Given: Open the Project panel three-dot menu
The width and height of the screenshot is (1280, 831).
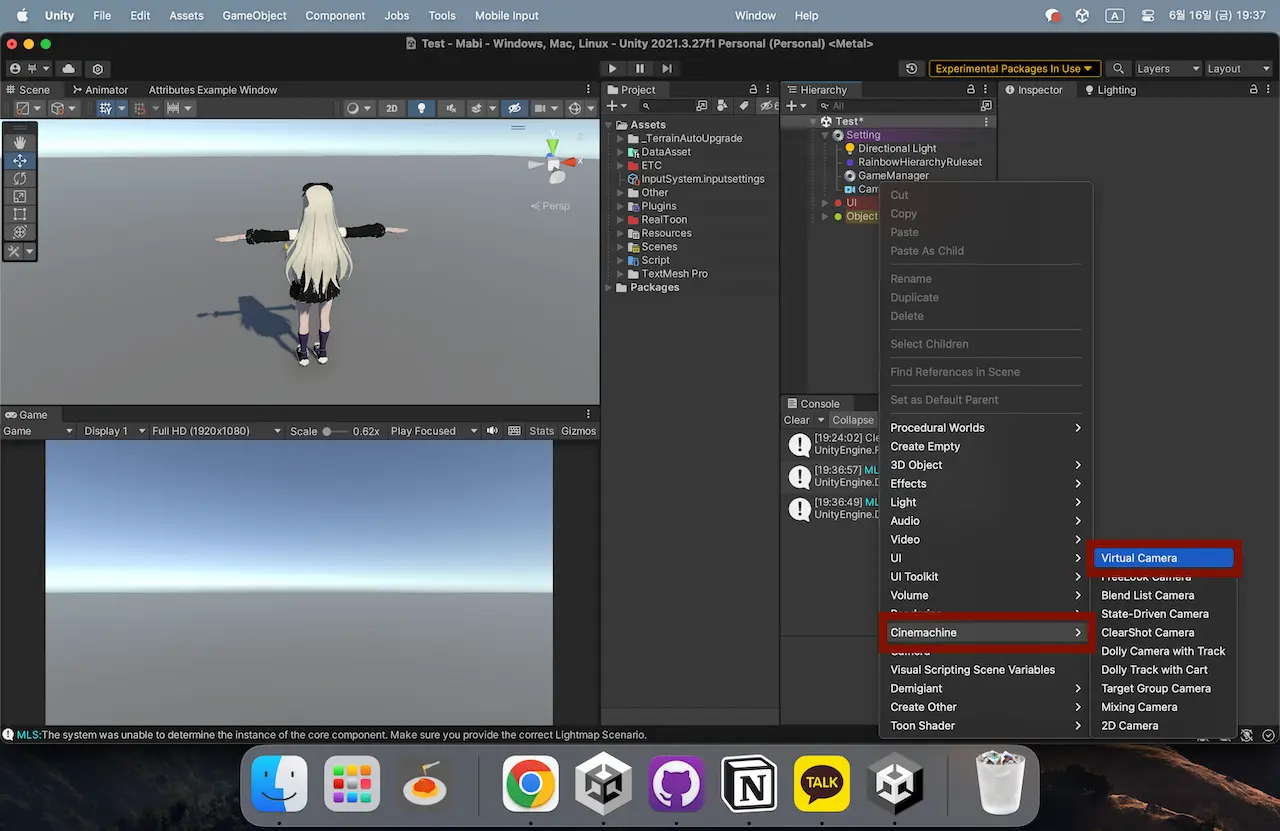Looking at the screenshot, I should pyautogui.click(x=767, y=90).
